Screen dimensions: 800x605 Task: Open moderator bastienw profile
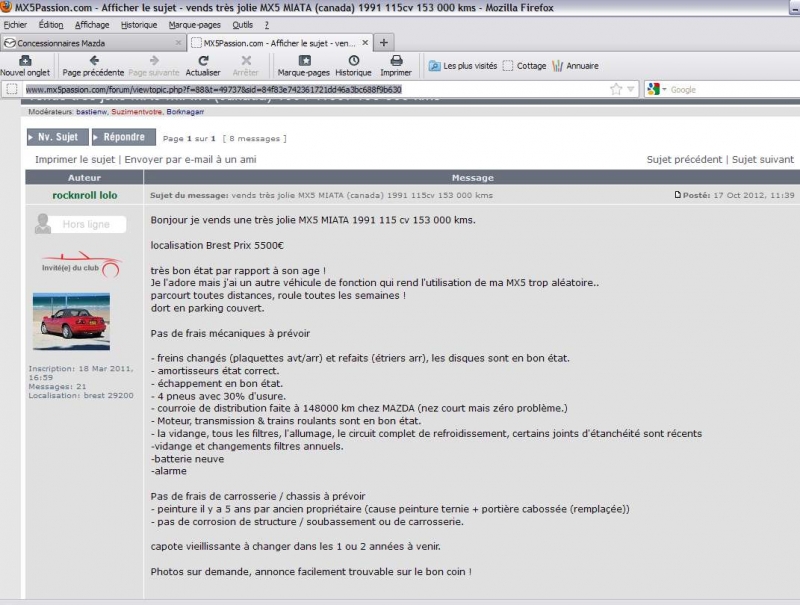91,112
